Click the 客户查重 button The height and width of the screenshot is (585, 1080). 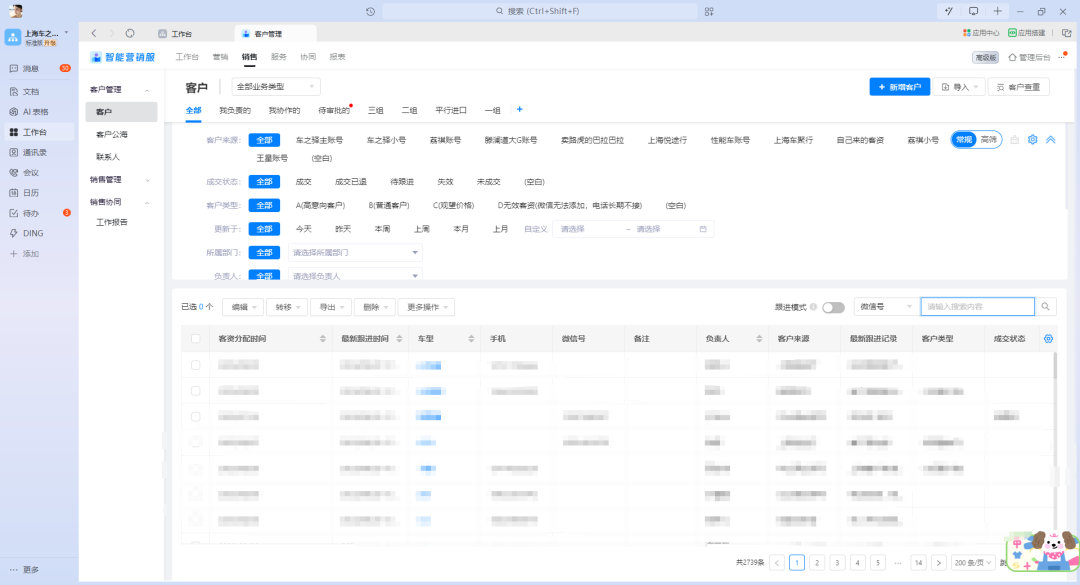(1019, 87)
